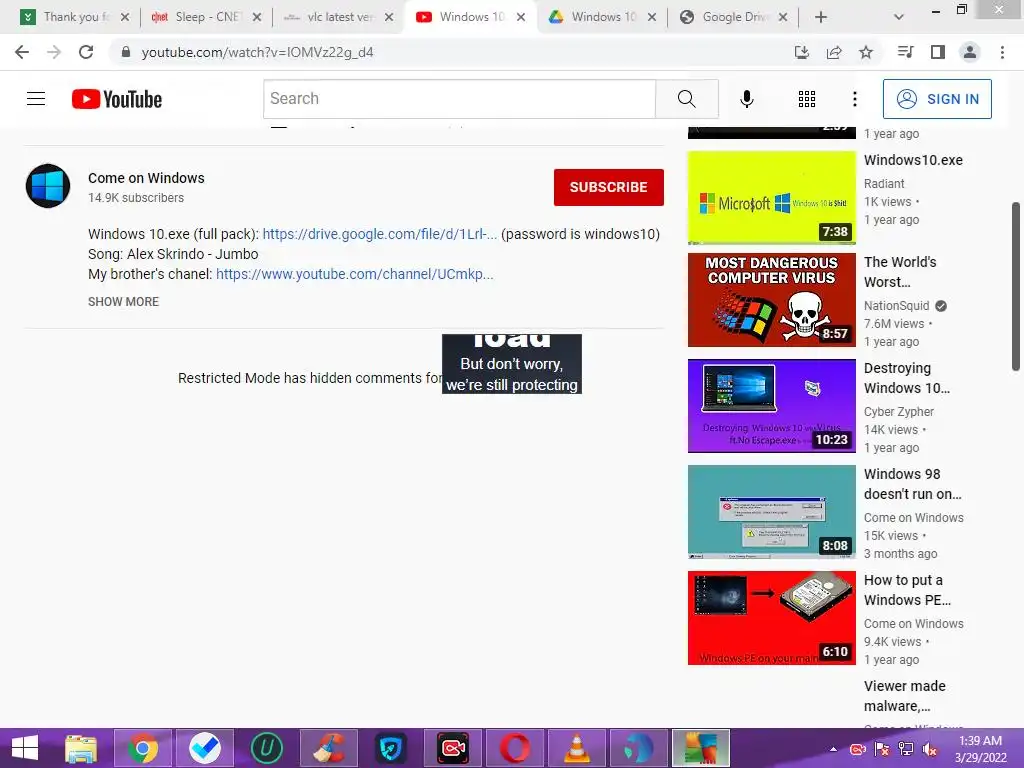
Task: Open a new browser tab
Action: pos(821,17)
